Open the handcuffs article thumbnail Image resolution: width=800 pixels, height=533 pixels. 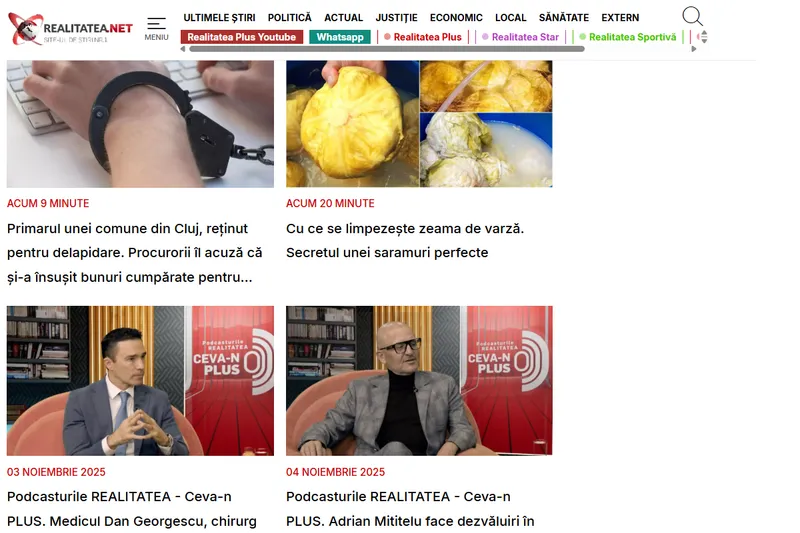pos(140,124)
